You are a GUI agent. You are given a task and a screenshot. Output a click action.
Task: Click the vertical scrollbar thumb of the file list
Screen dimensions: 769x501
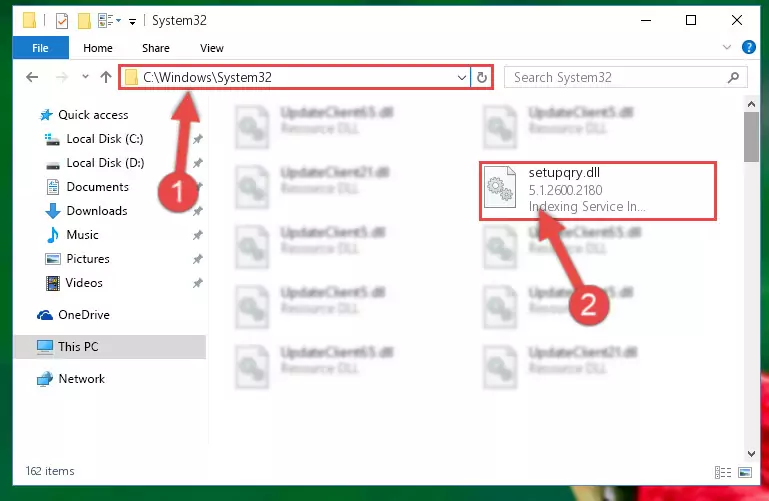tap(751, 137)
